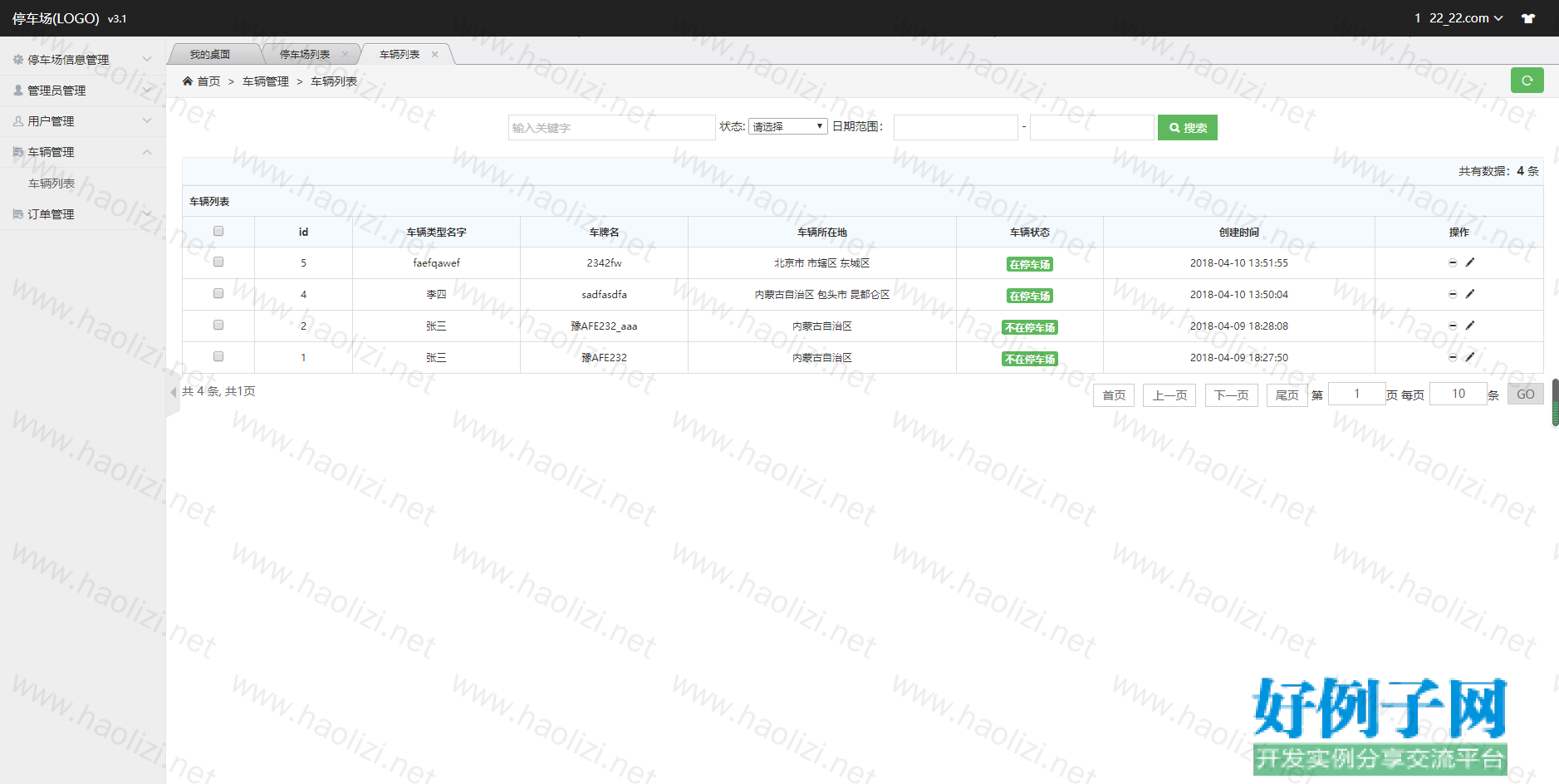Open the 状态 请选择 dropdown

(x=787, y=126)
